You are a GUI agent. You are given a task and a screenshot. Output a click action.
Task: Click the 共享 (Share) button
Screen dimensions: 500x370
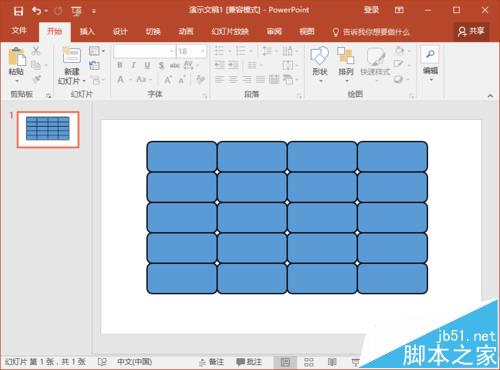point(471,31)
